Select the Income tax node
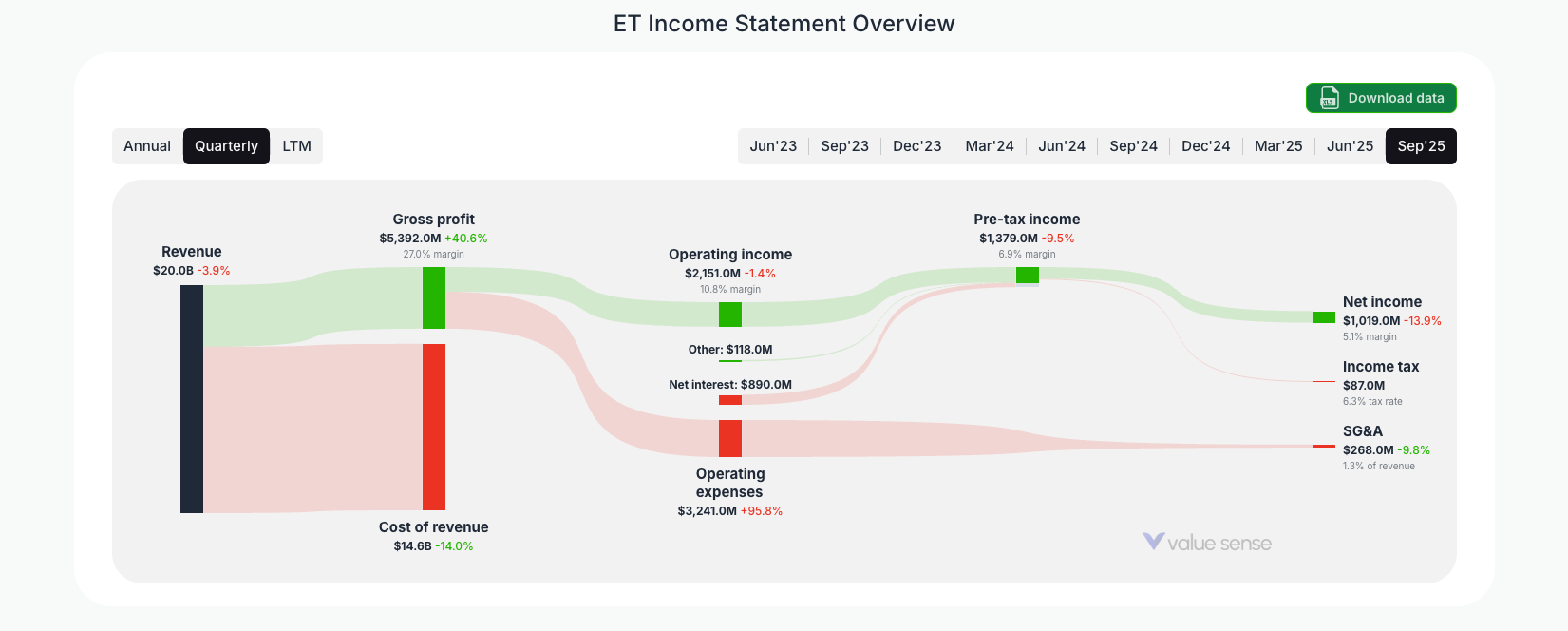Screen dimensions: 1568x631 (1381, 366)
